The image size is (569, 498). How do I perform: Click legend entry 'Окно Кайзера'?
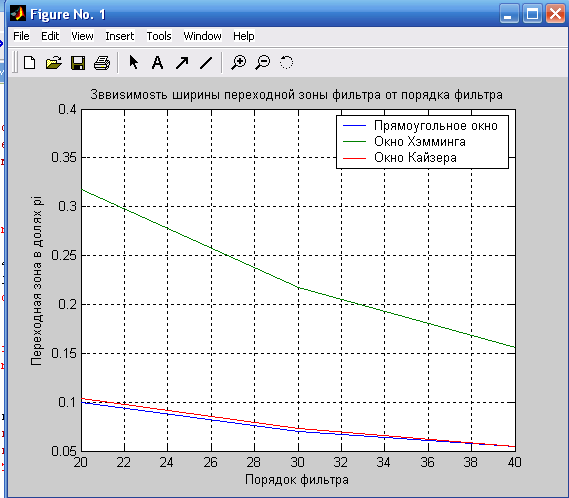point(415,158)
